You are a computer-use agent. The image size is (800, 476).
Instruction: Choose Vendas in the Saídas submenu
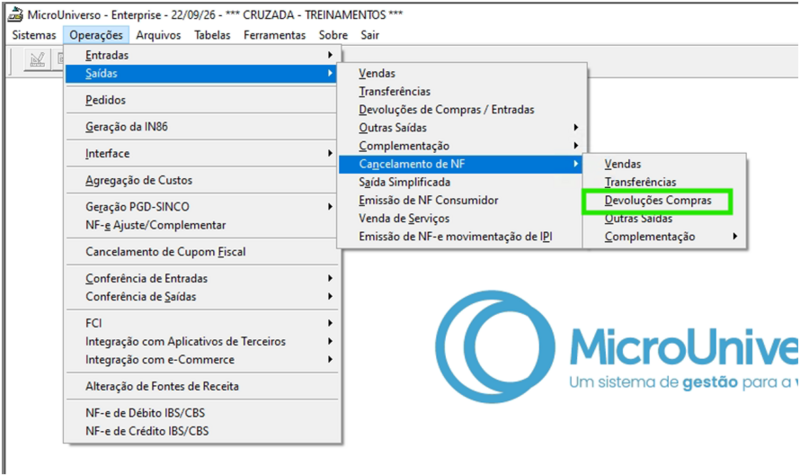[x=461, y=73]
